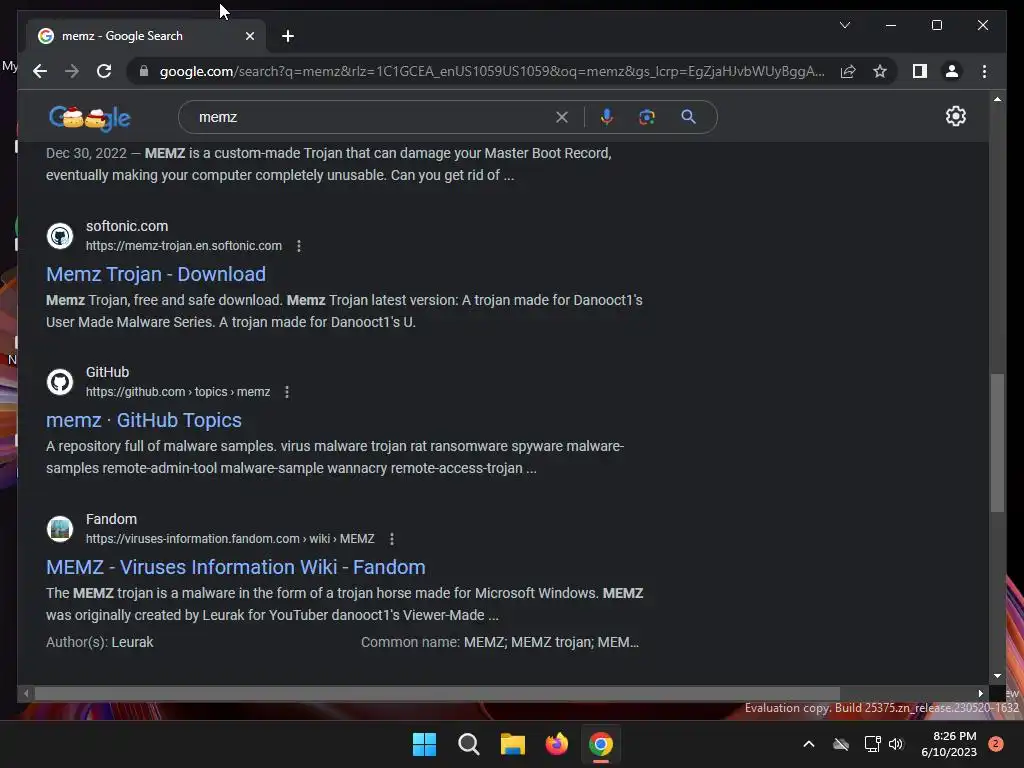Open Windows taskbar search

pyautogui.click(x=469, y=744)
